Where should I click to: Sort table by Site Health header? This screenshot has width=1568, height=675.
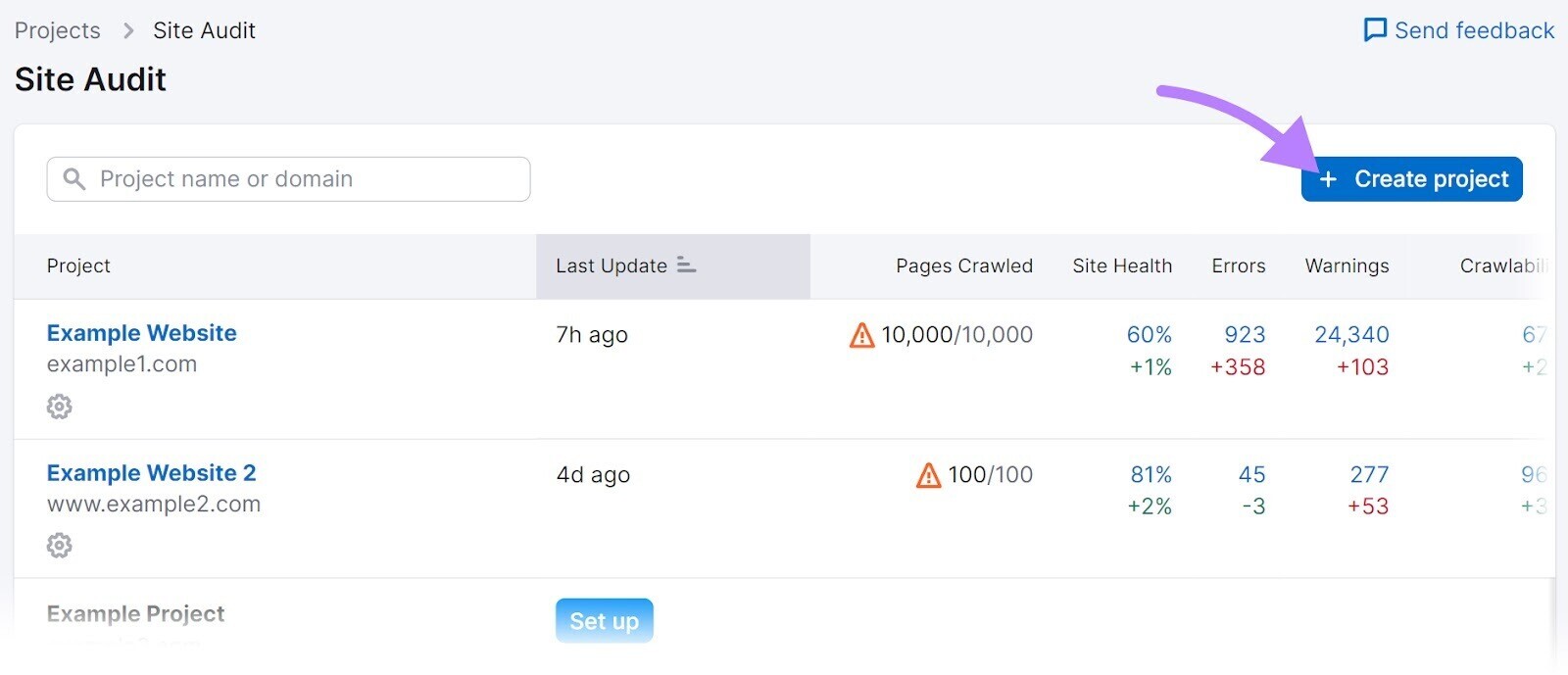tap(1121, 266)
